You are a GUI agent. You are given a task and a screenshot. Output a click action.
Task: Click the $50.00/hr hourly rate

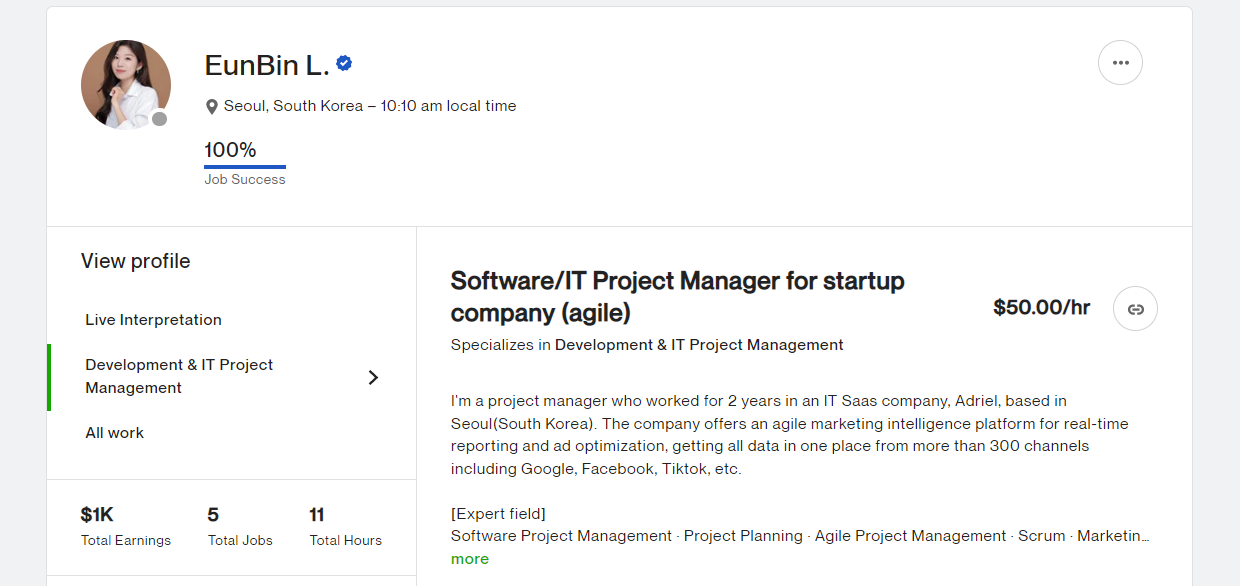pos(1041,308)
